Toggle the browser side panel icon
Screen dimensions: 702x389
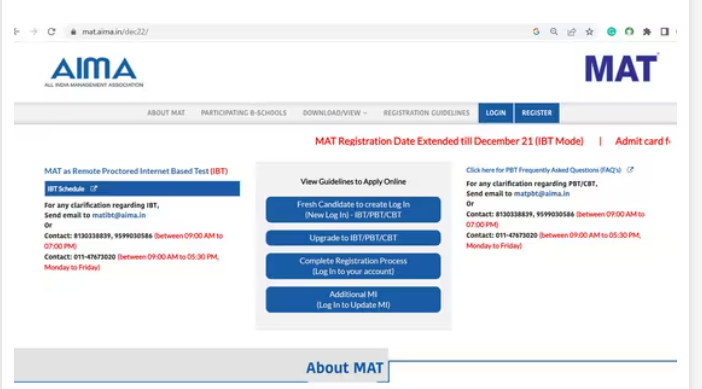pyautogui.click(x=665, y=32)
